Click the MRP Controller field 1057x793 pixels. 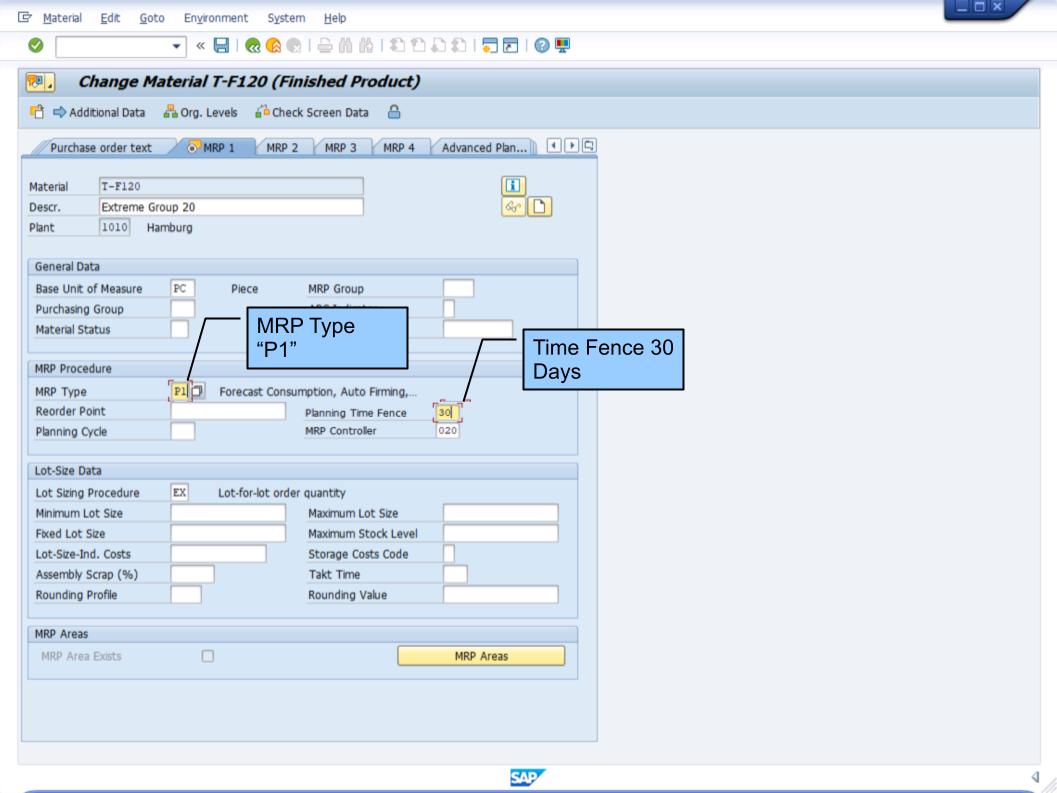pyautogui.click(x=448, y=430)
